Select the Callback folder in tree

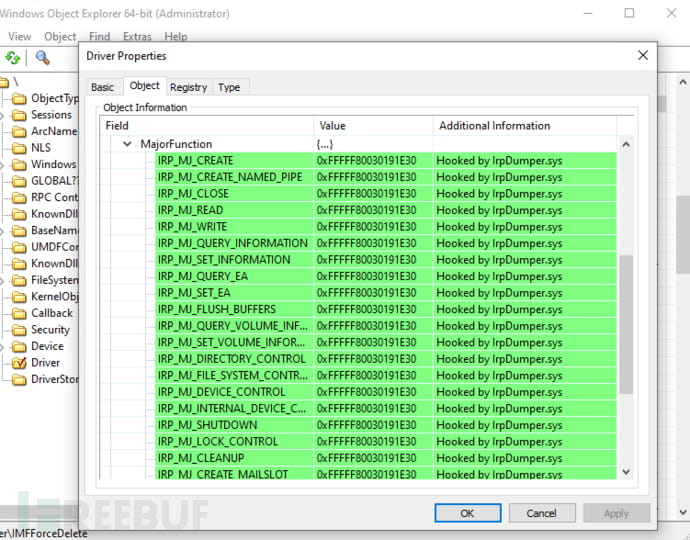pos(51,313)
